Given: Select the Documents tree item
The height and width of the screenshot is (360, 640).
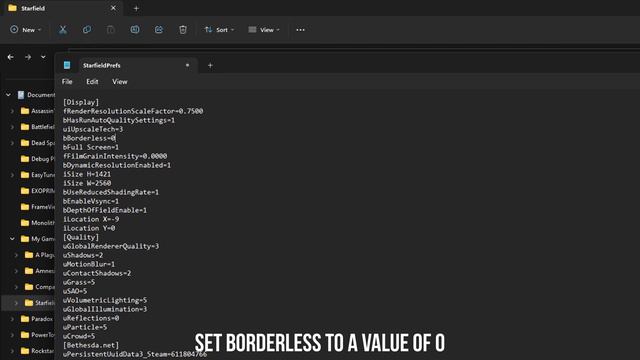Looking at the screenshot, I should (x=36, y=95).
